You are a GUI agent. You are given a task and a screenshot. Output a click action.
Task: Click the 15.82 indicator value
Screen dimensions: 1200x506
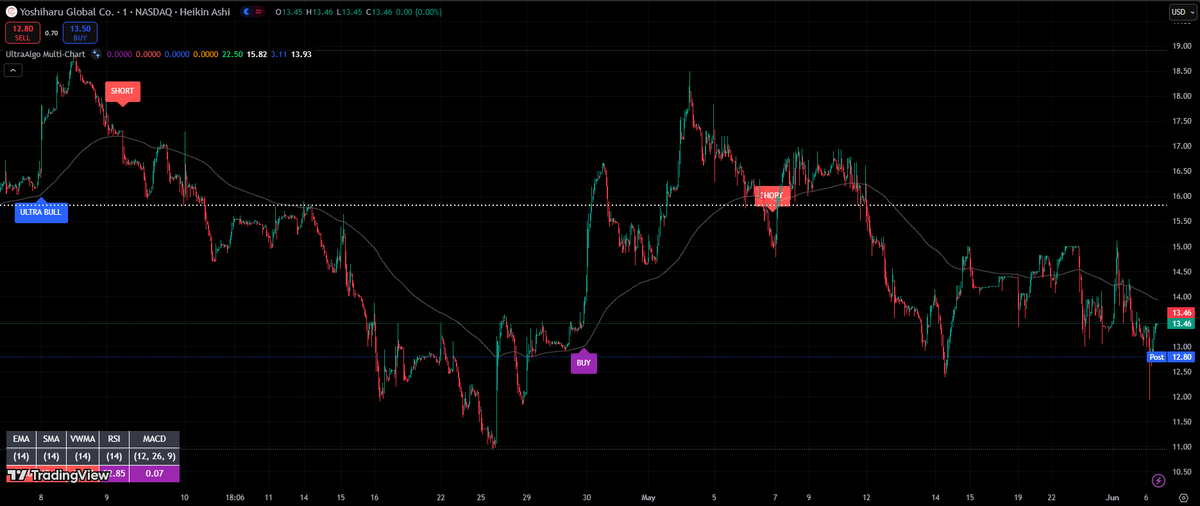257,54
